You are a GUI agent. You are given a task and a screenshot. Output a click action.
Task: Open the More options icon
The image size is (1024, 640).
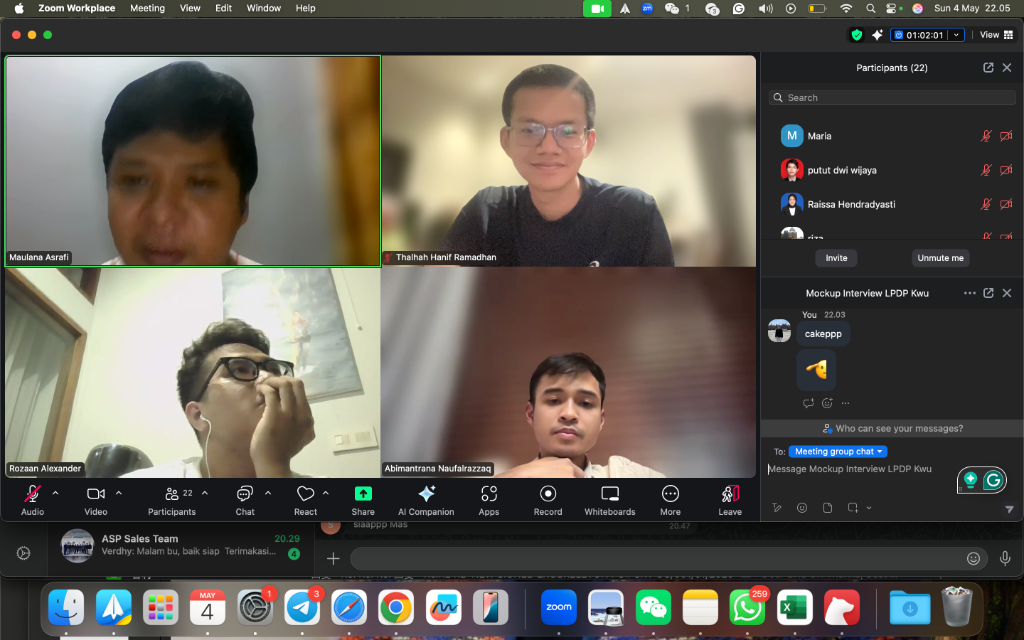[669, 493]
